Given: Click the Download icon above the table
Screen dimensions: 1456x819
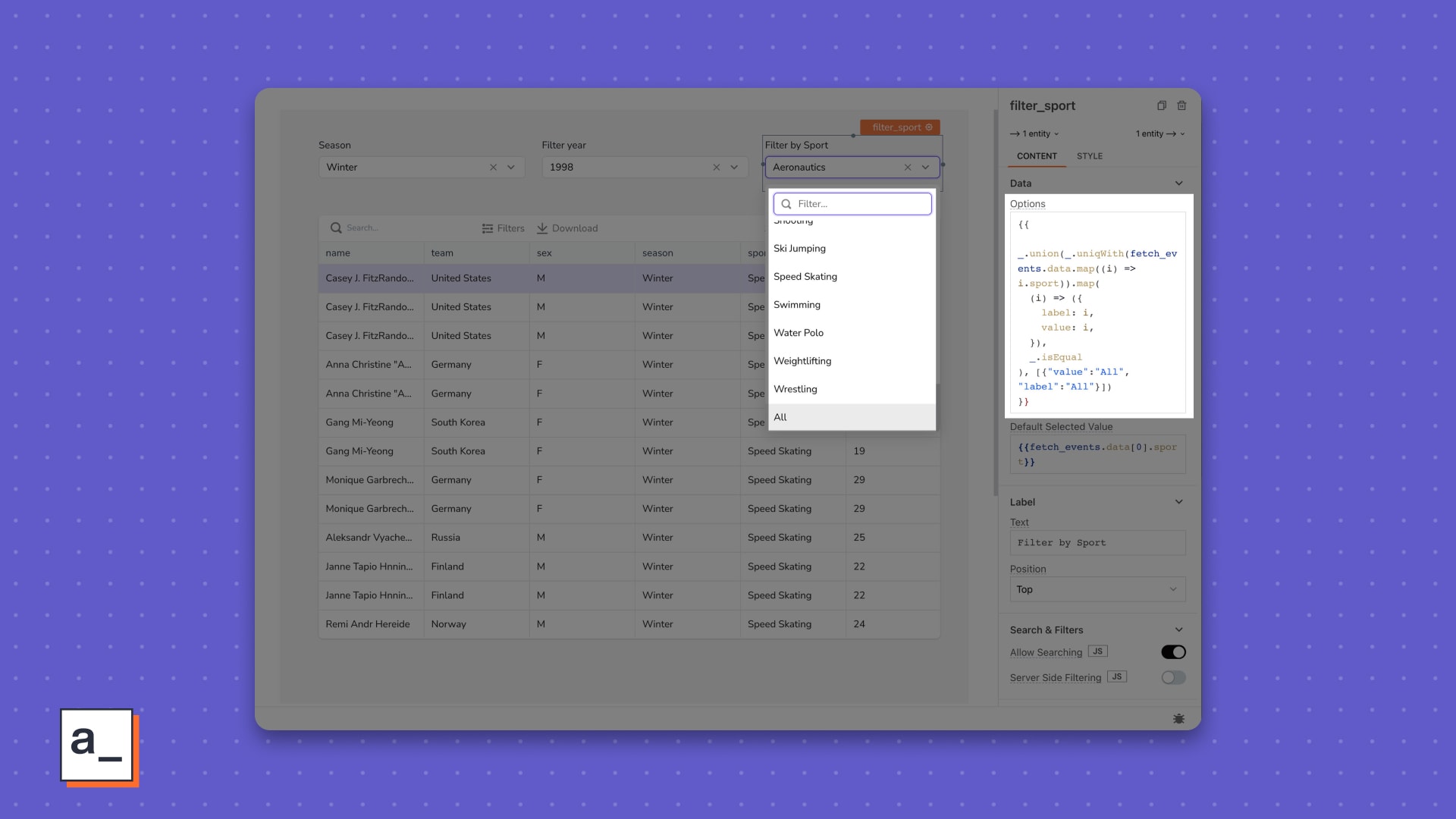Looking at the screenshot, I should tap(543, 227).
